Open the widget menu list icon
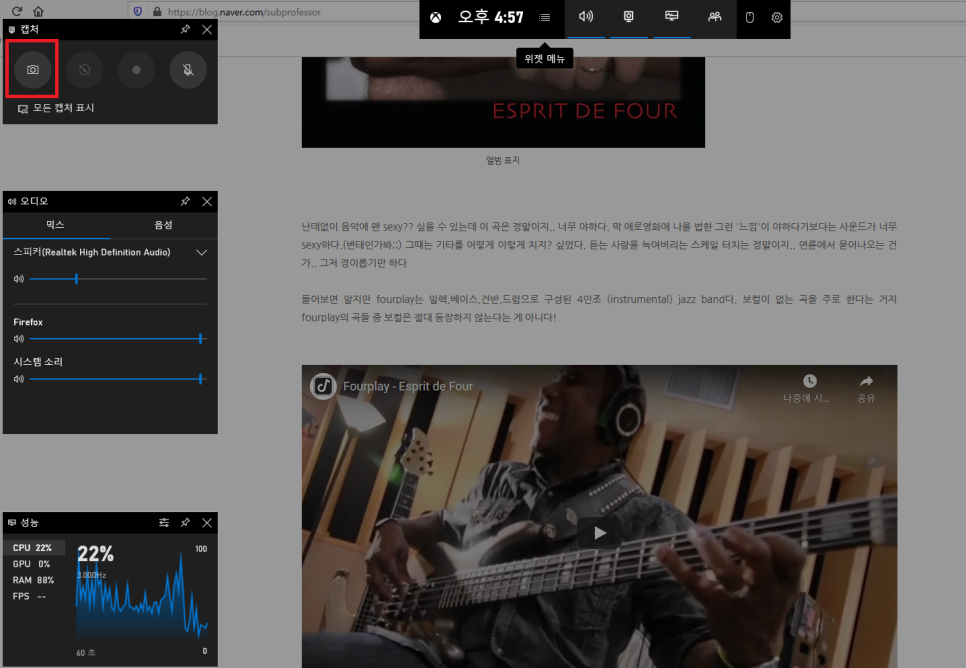 (x=545, y=17)
